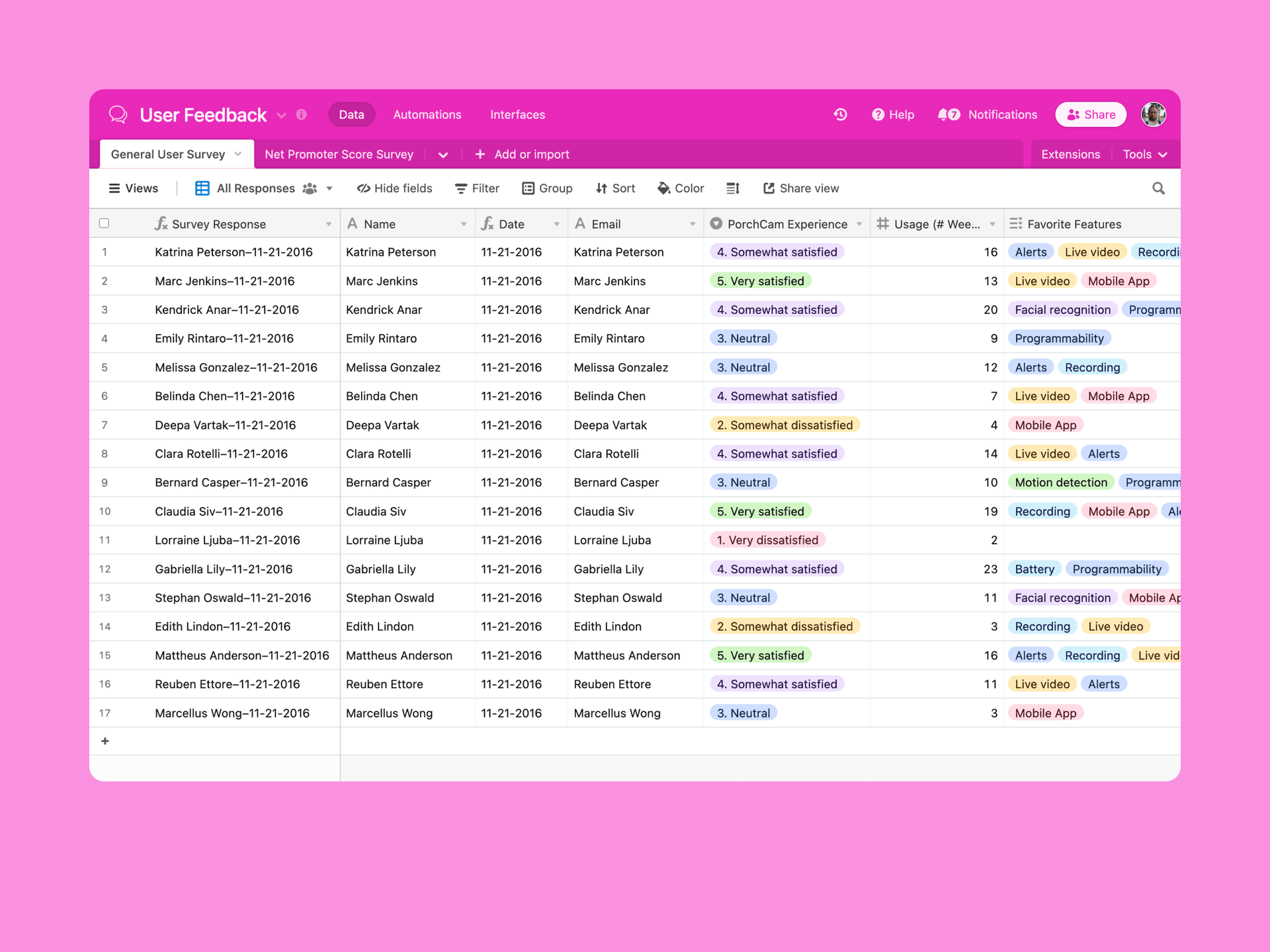Click the text field icon in the Name header
This screenshot has height=952, width=1270.
tap(353, 223)
